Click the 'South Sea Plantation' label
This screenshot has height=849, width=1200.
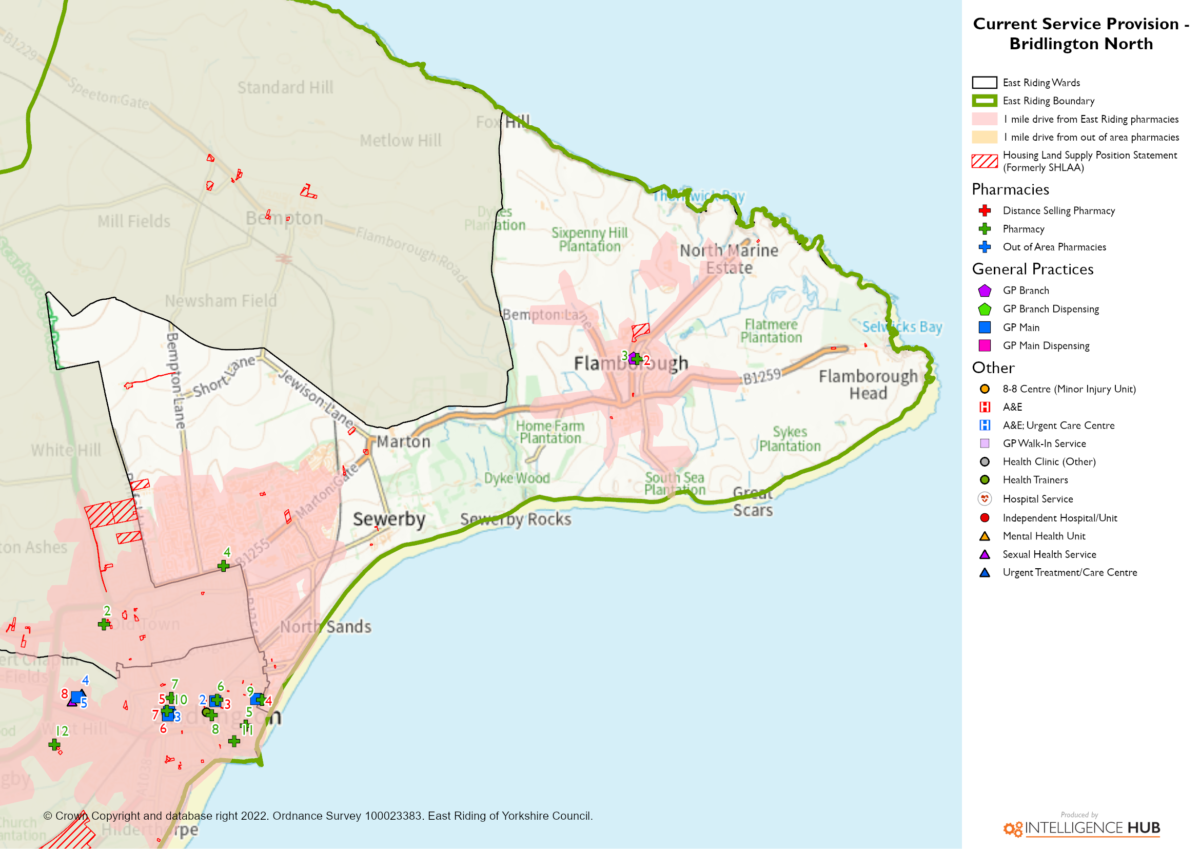coord(674,484)
